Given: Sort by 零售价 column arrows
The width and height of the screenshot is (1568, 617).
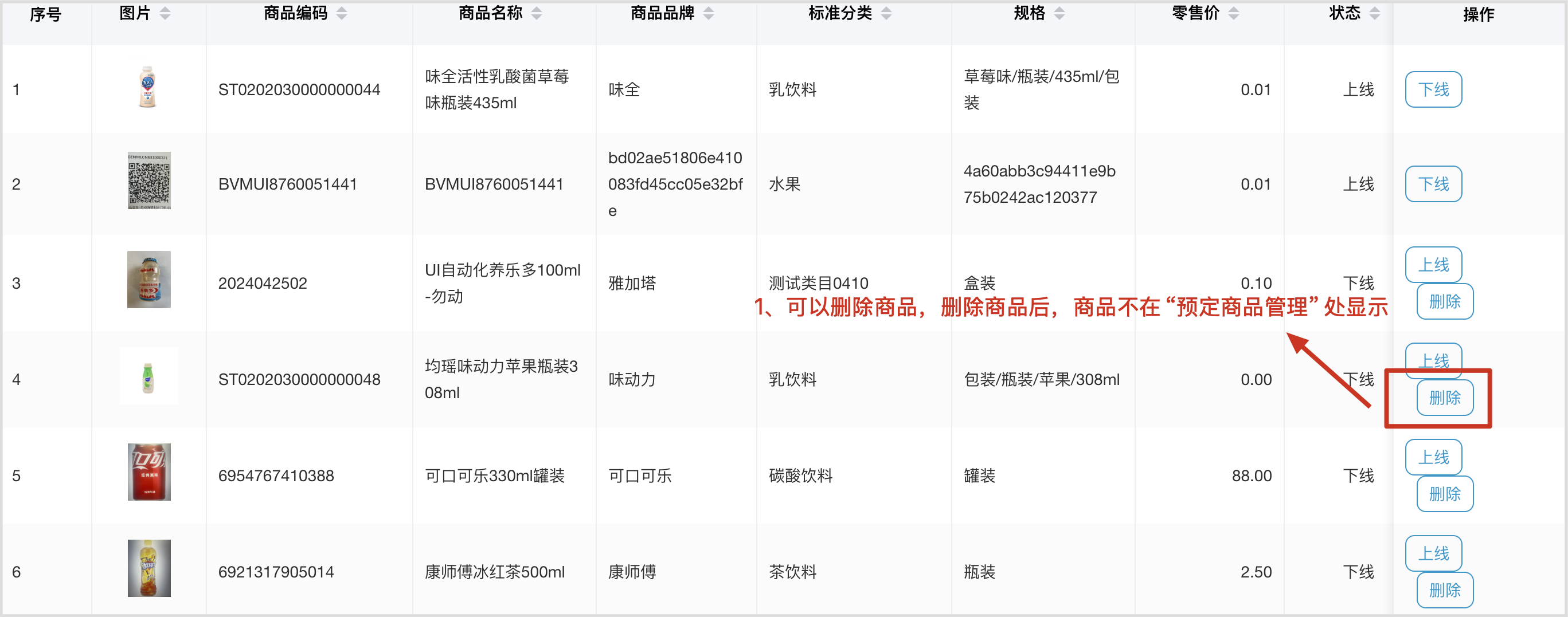Looking at the screenshot, I should (1234, 13).
